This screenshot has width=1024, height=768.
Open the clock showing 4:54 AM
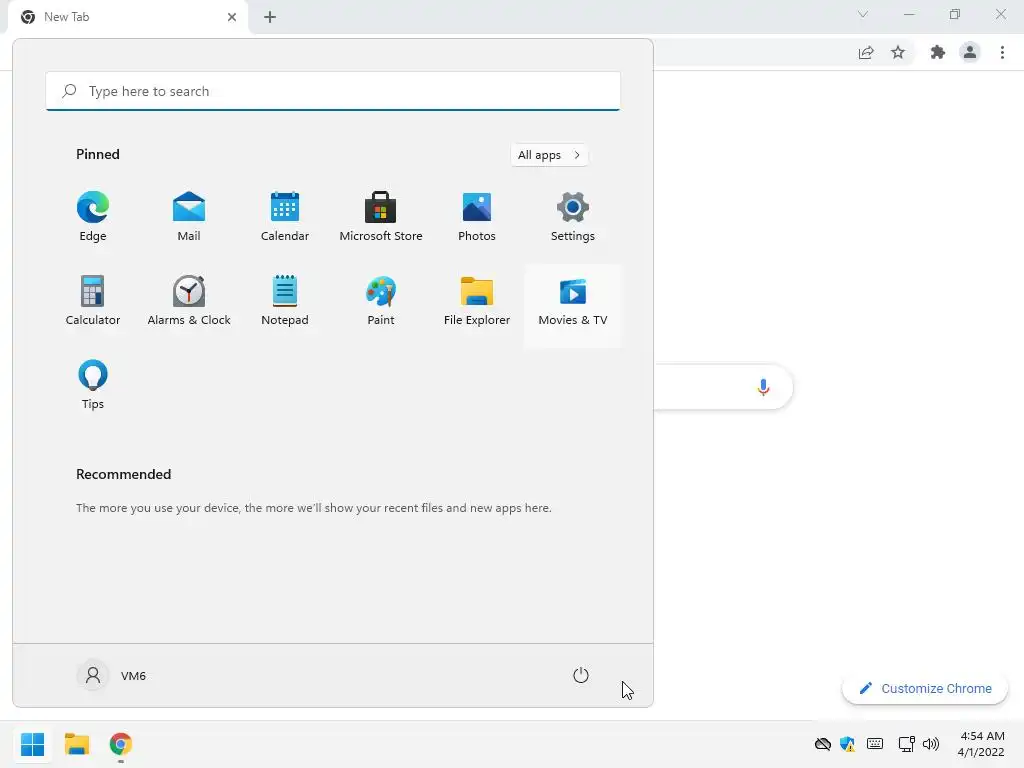pyautogui.click(x=981, y=744)
